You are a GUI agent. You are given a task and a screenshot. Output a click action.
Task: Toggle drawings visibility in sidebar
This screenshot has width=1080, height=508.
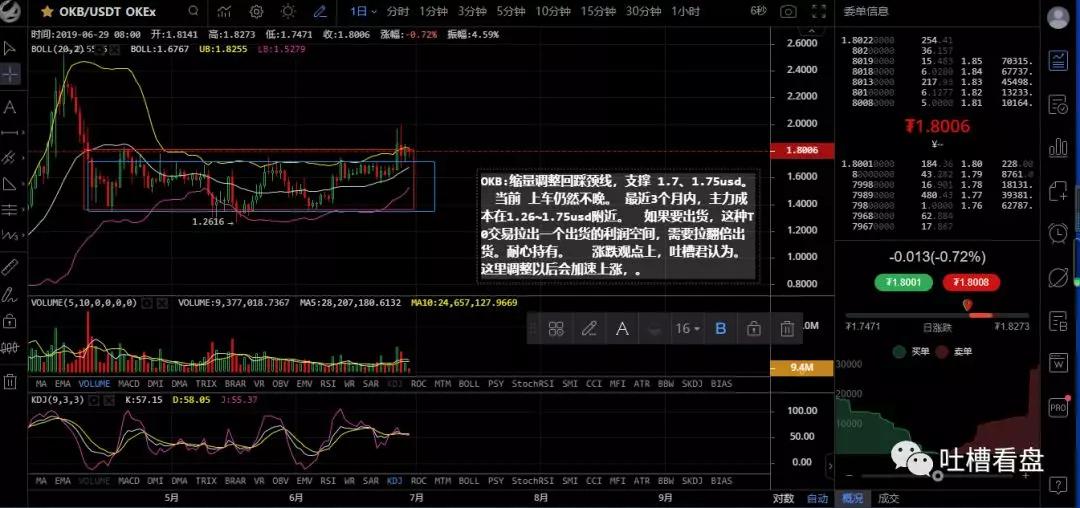(10, 347)
